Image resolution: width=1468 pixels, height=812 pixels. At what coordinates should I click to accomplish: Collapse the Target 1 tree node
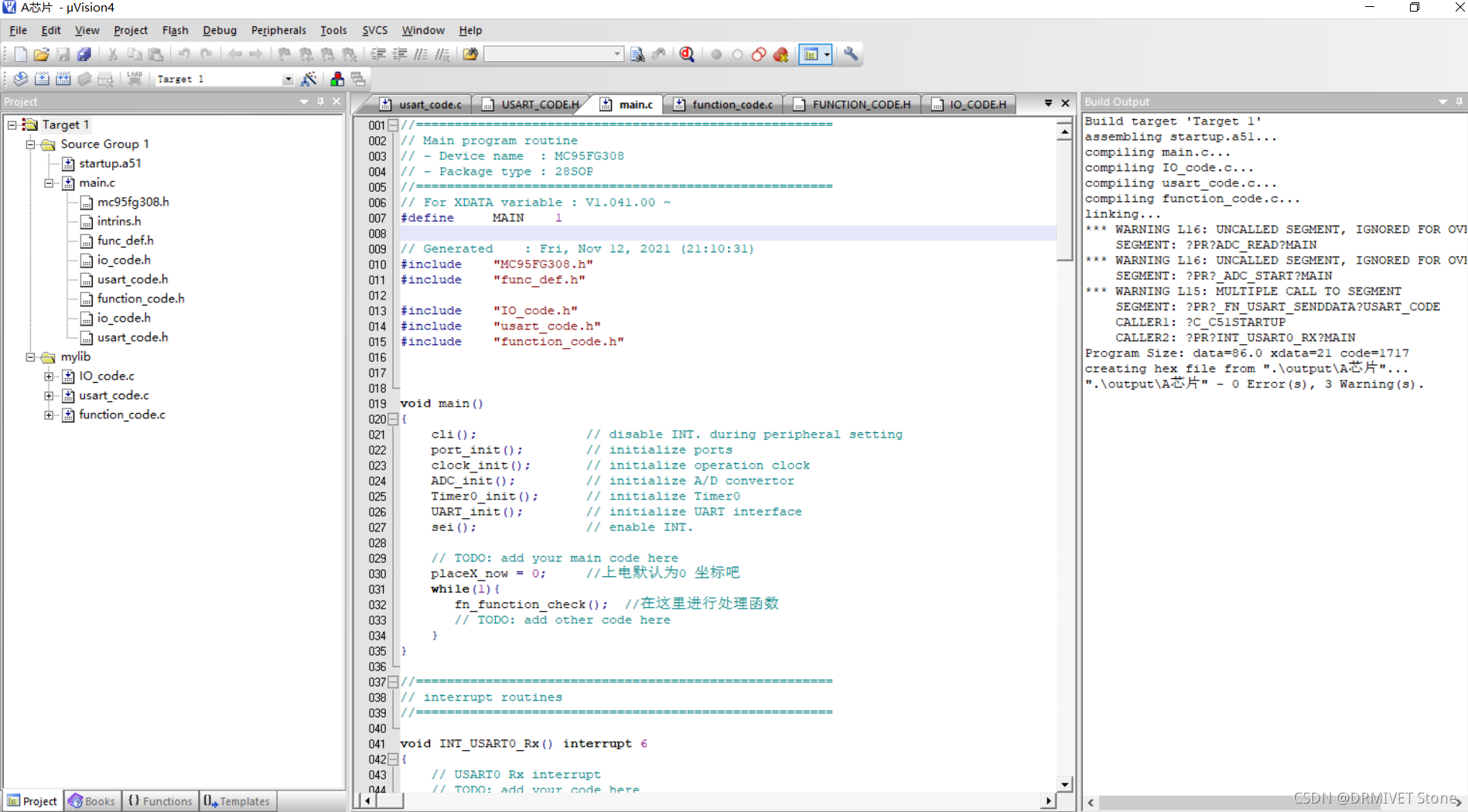coord(12,125)
